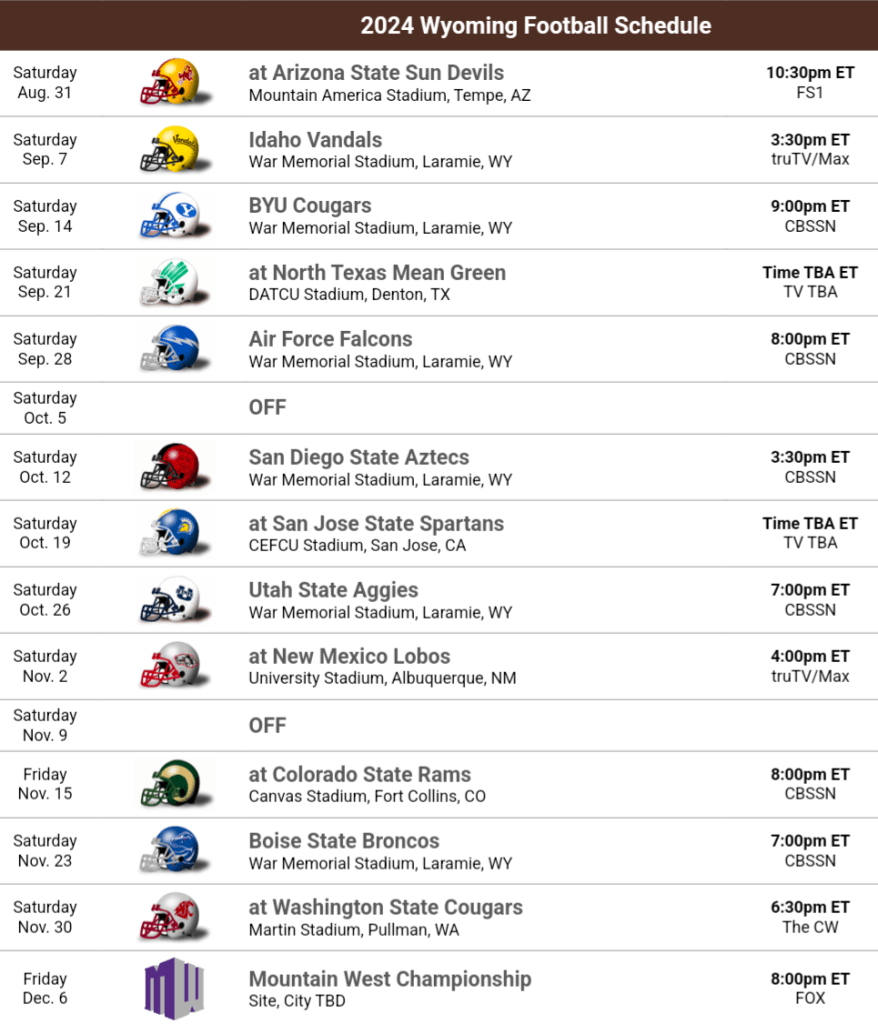Click the Mountain West Championship logo
The width and height of the screenshot is (878, 1024).
pos(174,987)
